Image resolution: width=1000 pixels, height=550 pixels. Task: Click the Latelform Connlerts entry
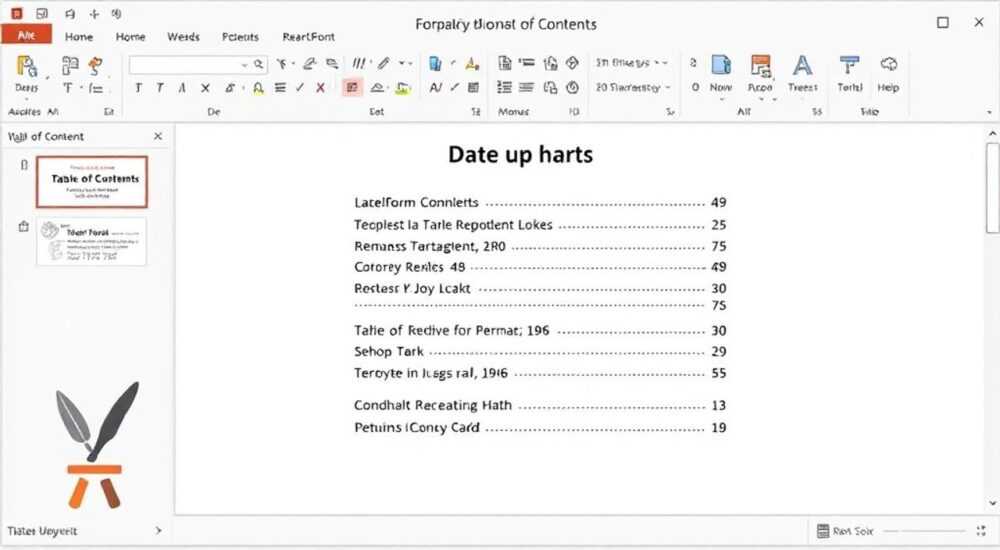pos(416,202)
